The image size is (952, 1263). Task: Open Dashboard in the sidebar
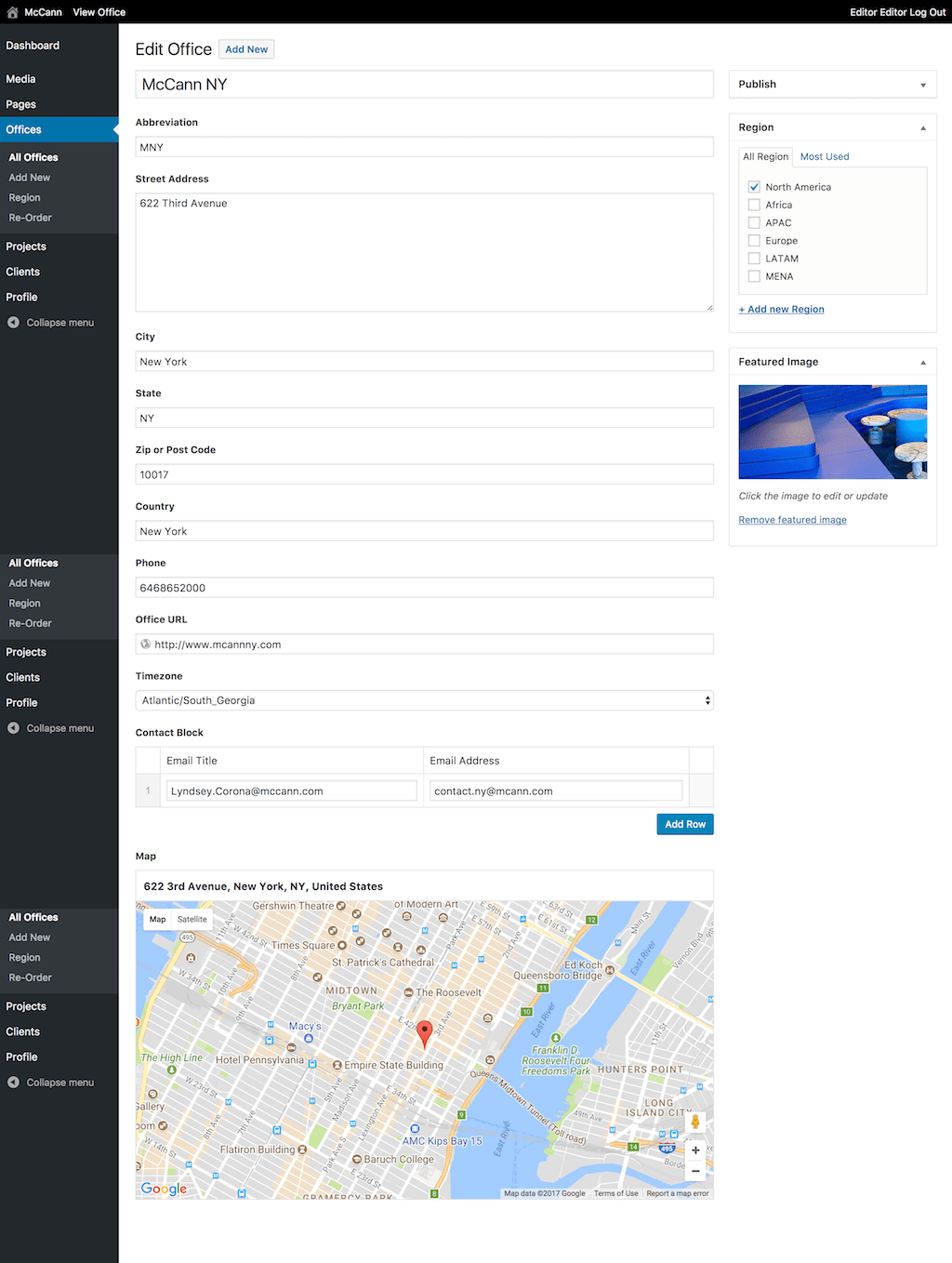coord(33,46)
